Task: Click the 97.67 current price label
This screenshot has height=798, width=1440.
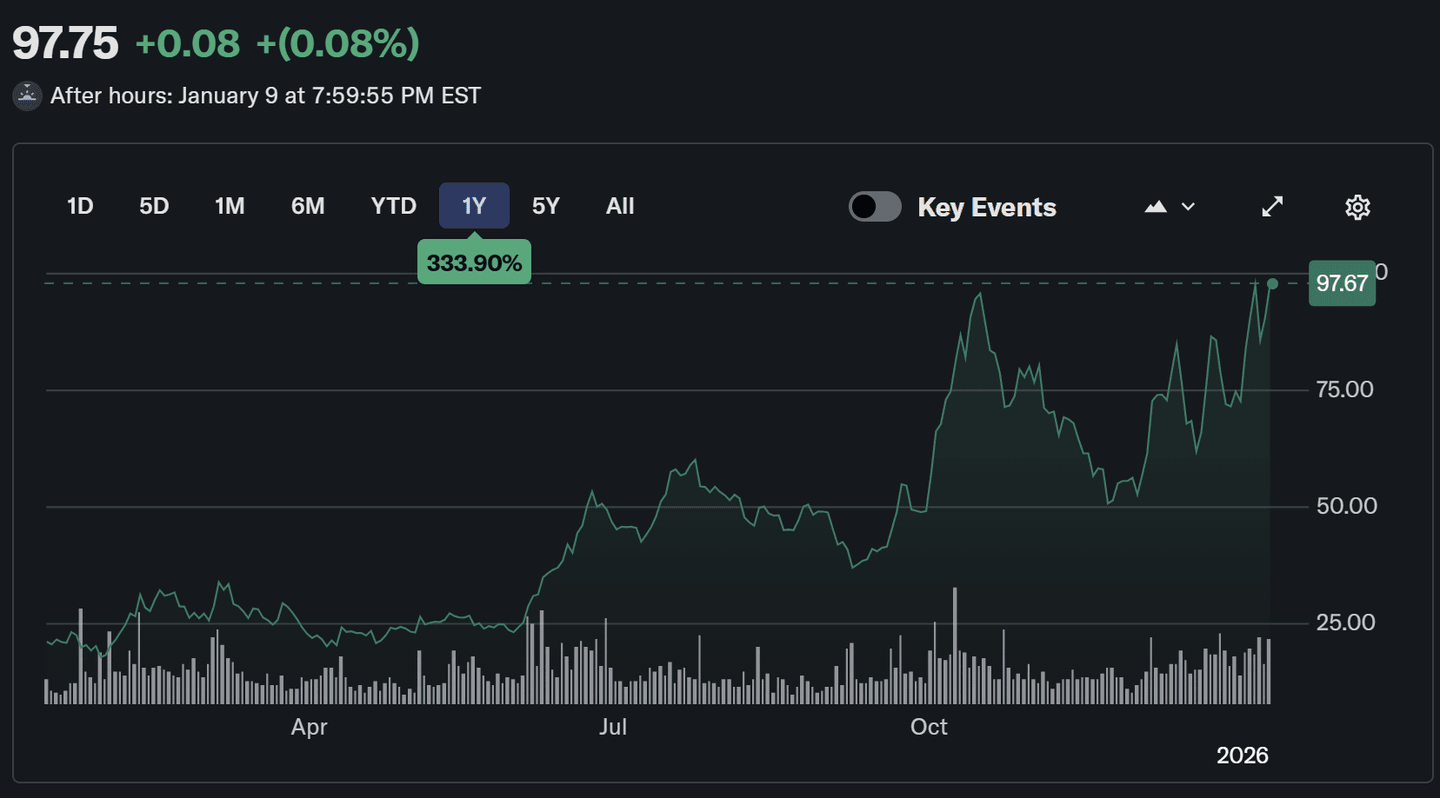Action: pyautogui.click(x=1341, y=284)
